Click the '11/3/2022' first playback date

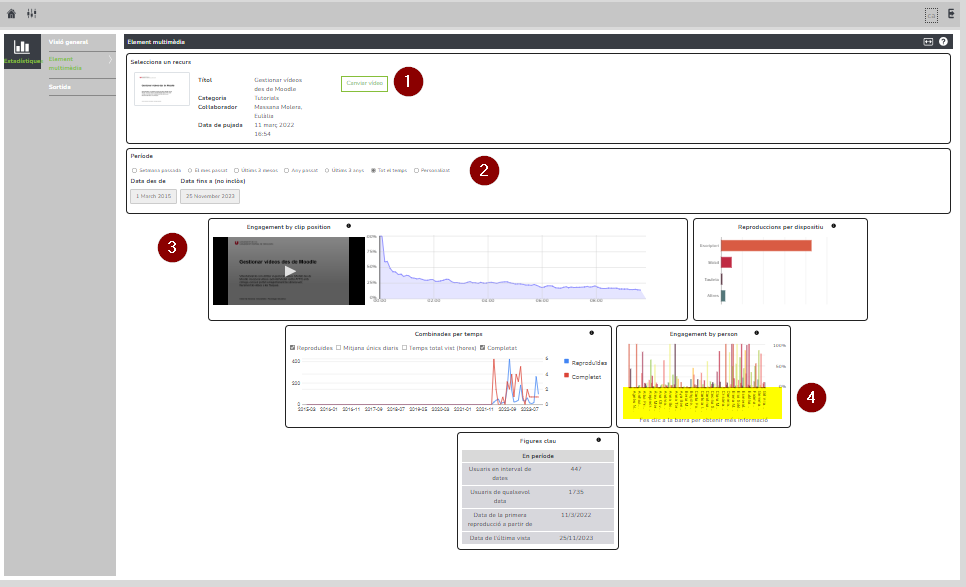[x=576, y=515]
